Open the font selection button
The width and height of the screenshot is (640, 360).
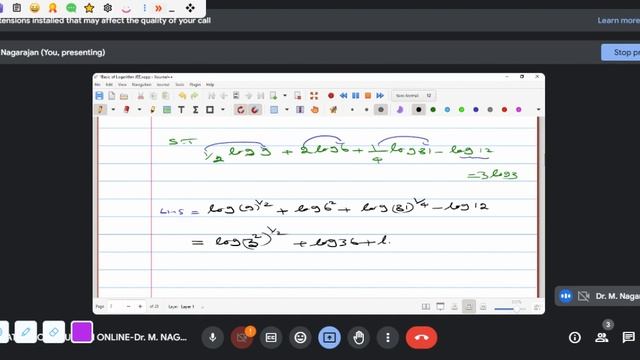[413, 96]
